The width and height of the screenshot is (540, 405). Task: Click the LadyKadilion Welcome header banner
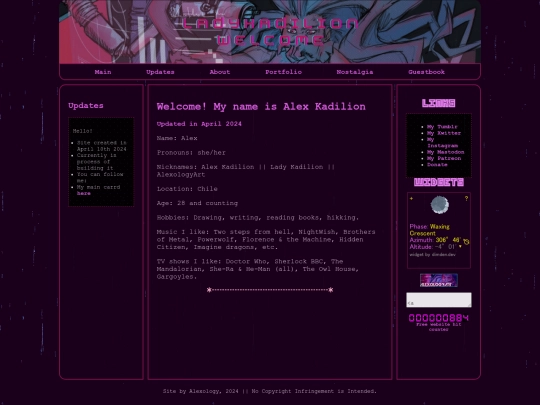pos(270,32)
